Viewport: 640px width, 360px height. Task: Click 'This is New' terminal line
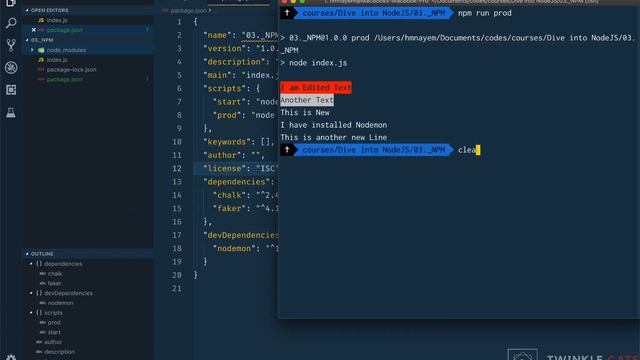(305, 112)
